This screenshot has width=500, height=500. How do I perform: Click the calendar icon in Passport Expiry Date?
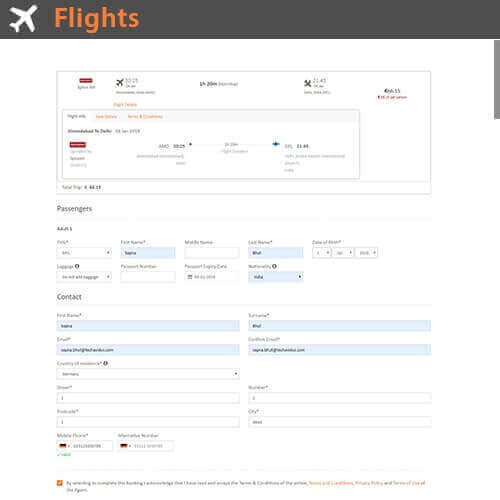(190, 277)
